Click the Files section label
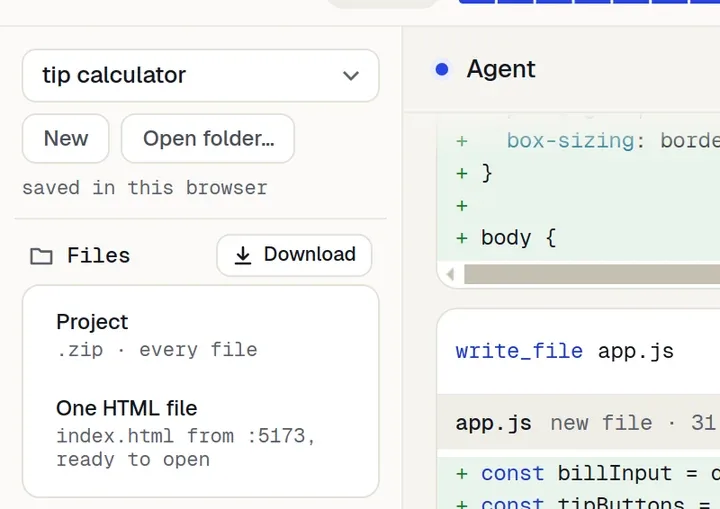Screen dimensions: 720x509 (x=98, y=255)
